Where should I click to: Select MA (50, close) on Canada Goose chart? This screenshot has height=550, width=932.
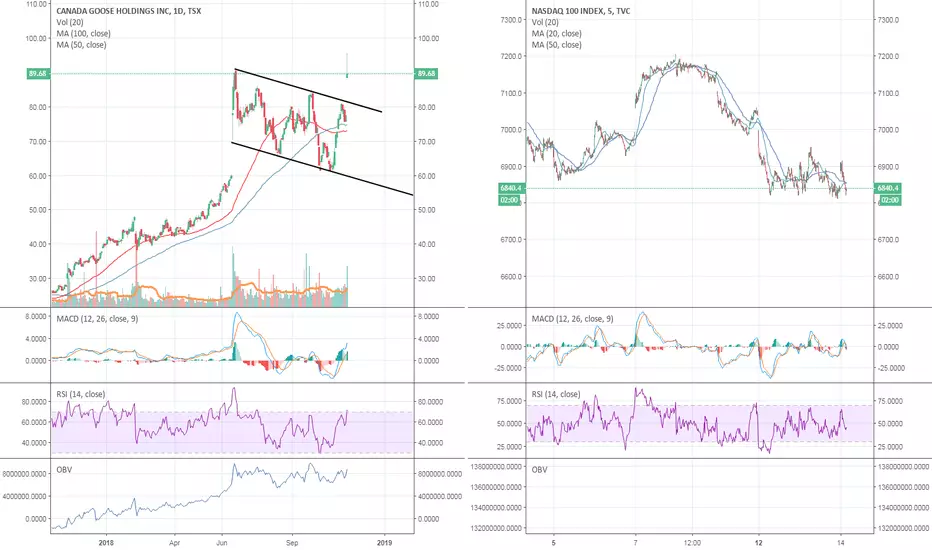(x=81, y=45)
